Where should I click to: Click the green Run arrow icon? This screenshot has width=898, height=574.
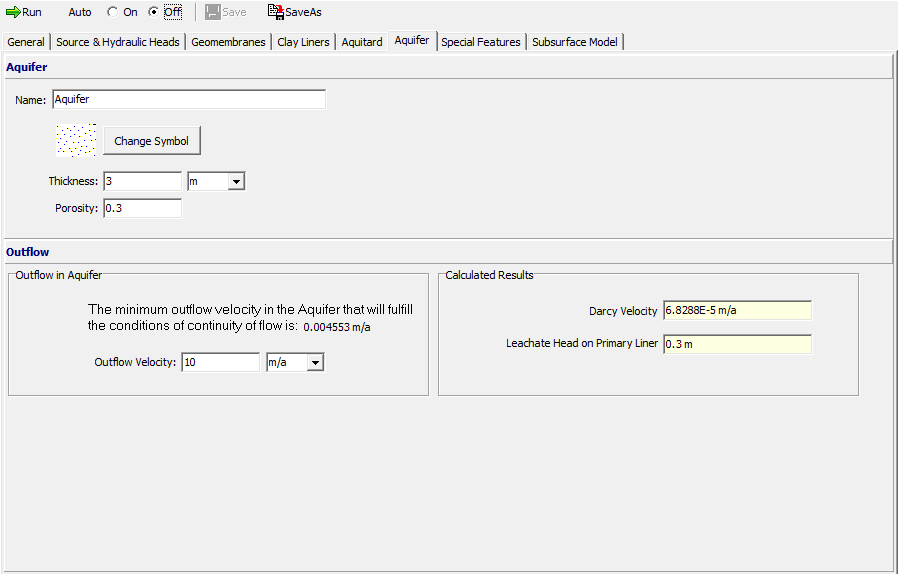point(13,12)
